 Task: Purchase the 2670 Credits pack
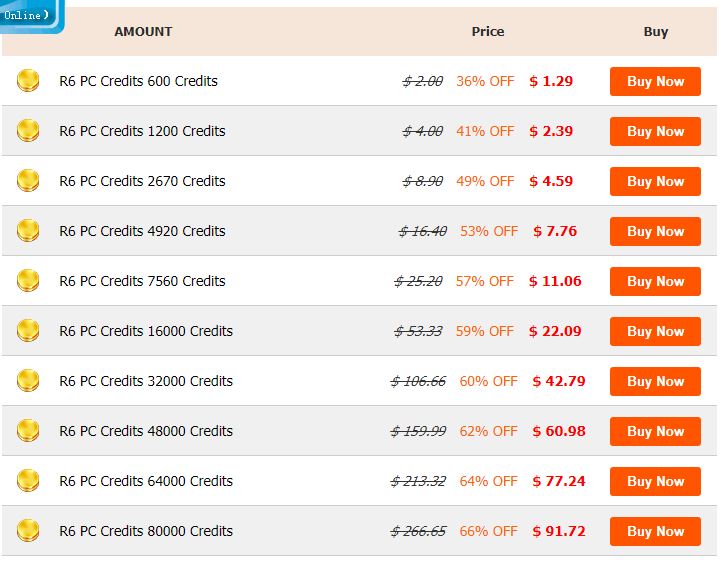(x=655, y=182)
